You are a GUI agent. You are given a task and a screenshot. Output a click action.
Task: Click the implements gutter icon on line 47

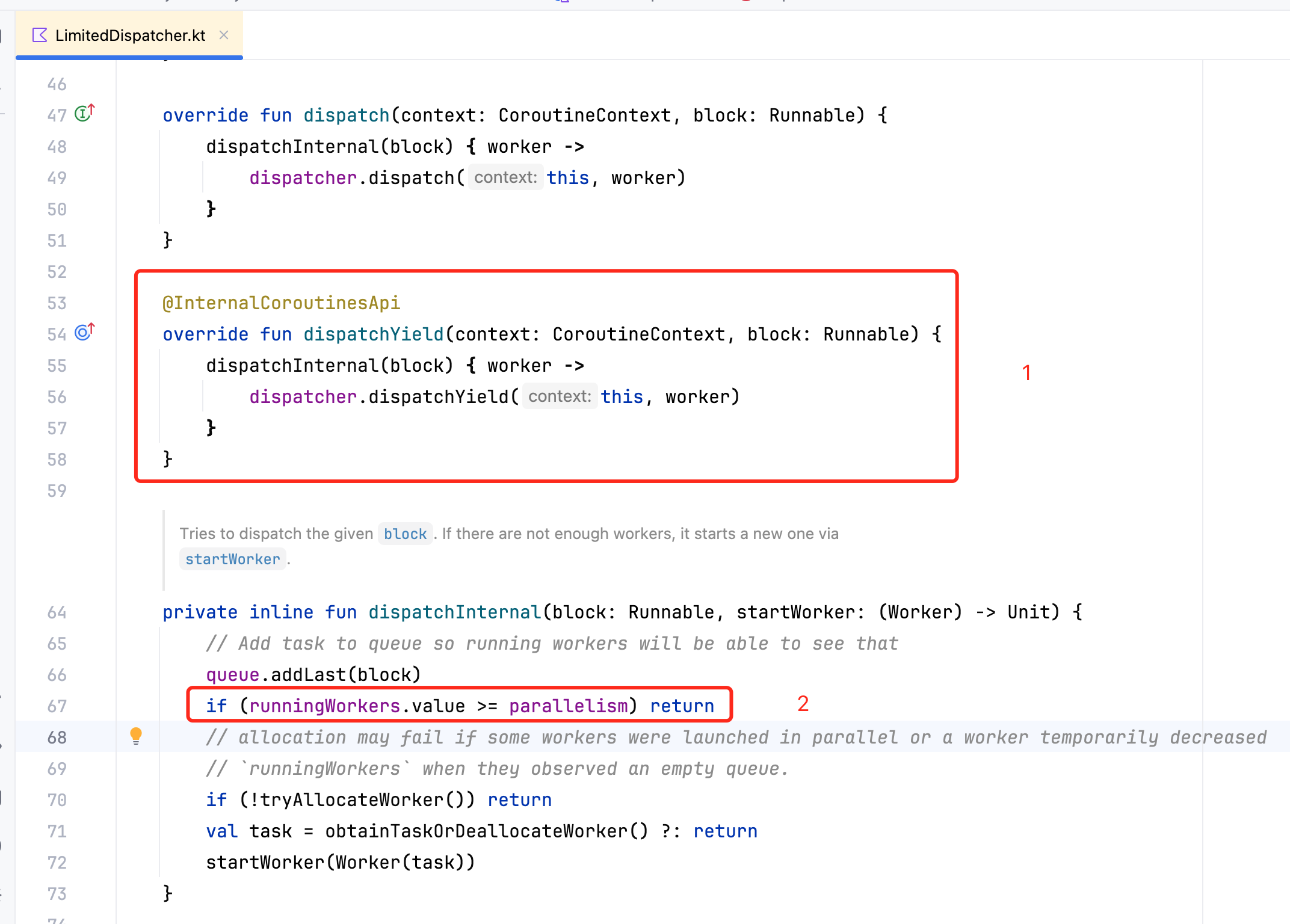84,113
